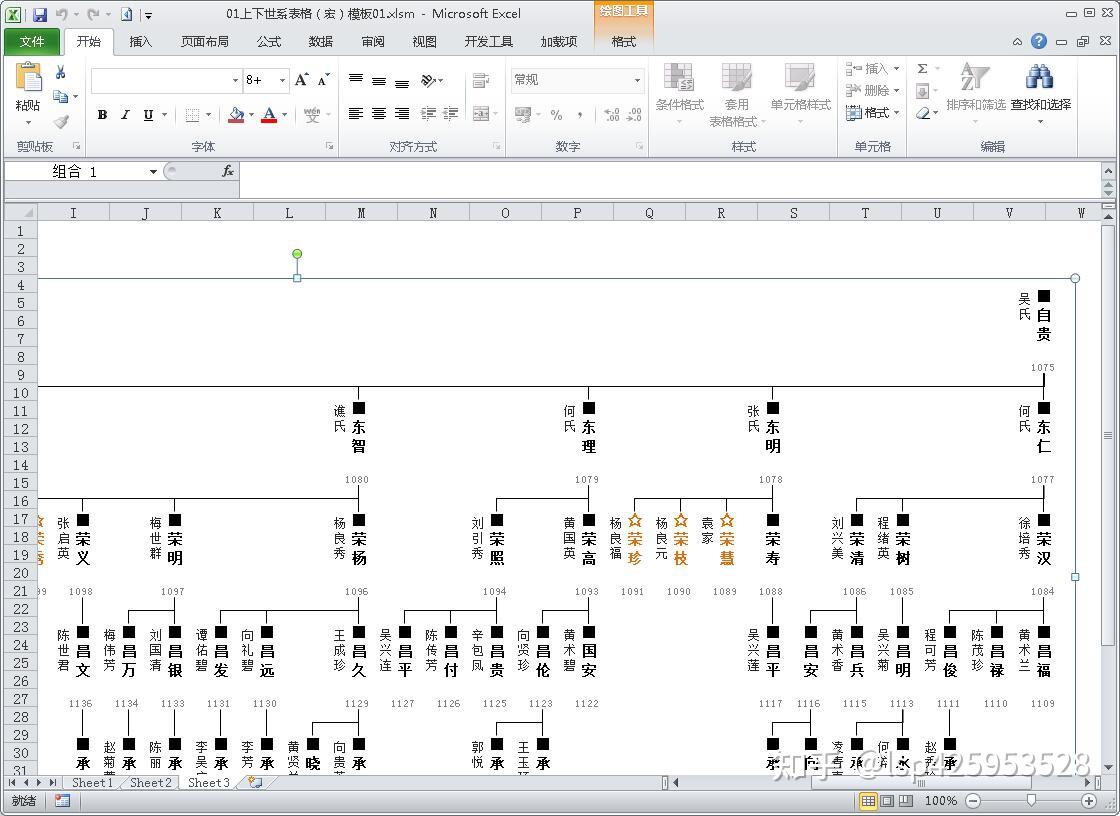The height and width of the screenshot is (816, 1120).
Task: Click the wrap text icon
Action: point(481,80)
